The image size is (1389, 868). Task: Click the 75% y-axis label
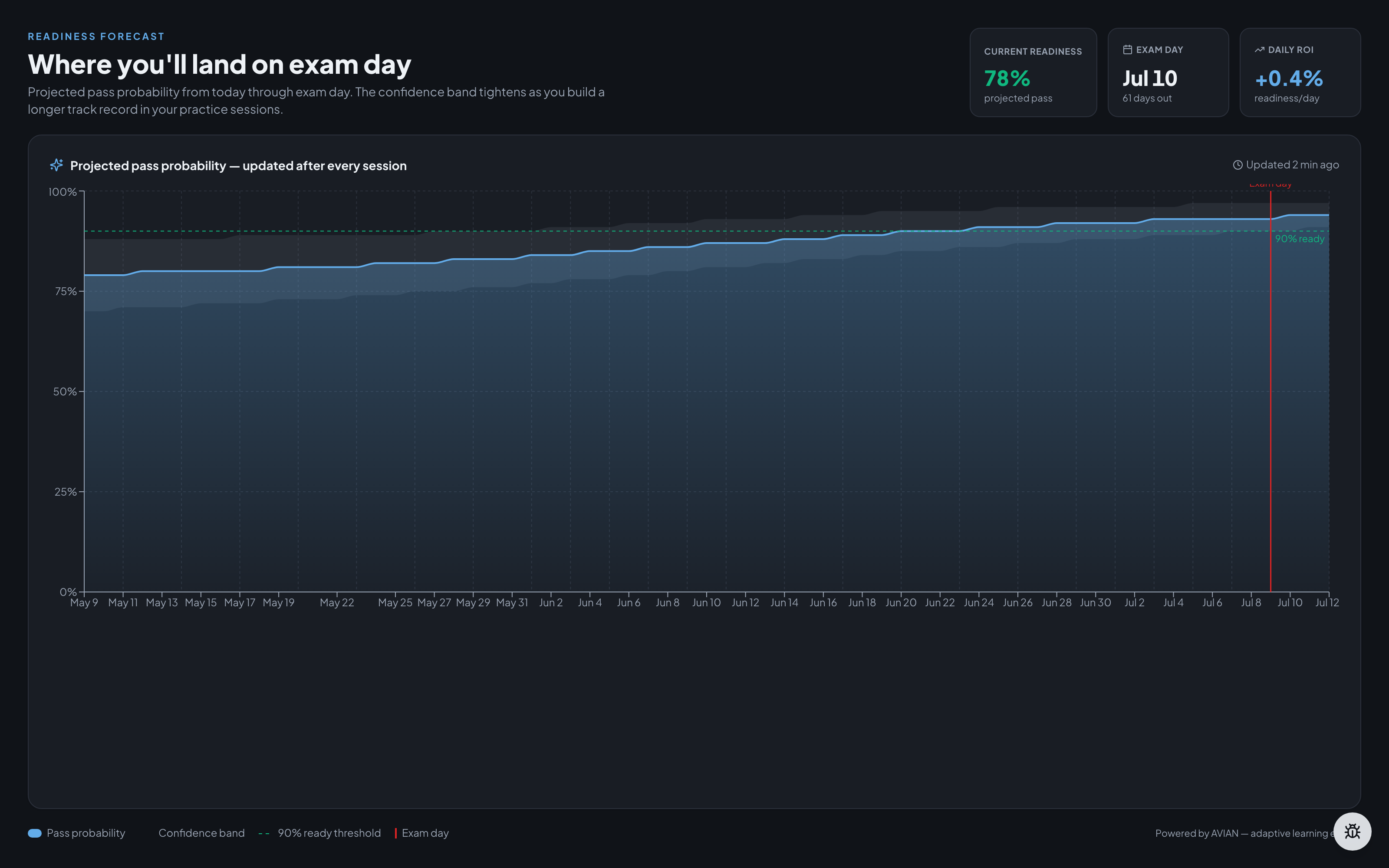66,291
